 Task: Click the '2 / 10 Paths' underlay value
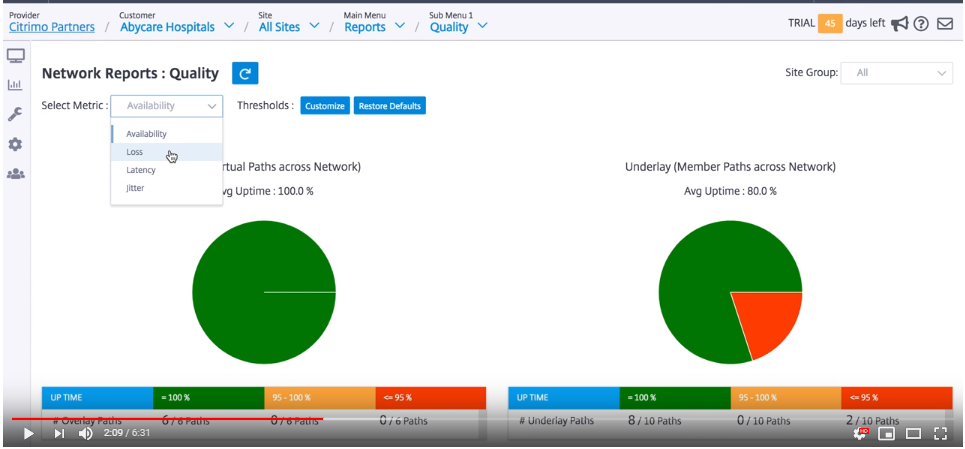pyautogui.click(x=873, y=421)
